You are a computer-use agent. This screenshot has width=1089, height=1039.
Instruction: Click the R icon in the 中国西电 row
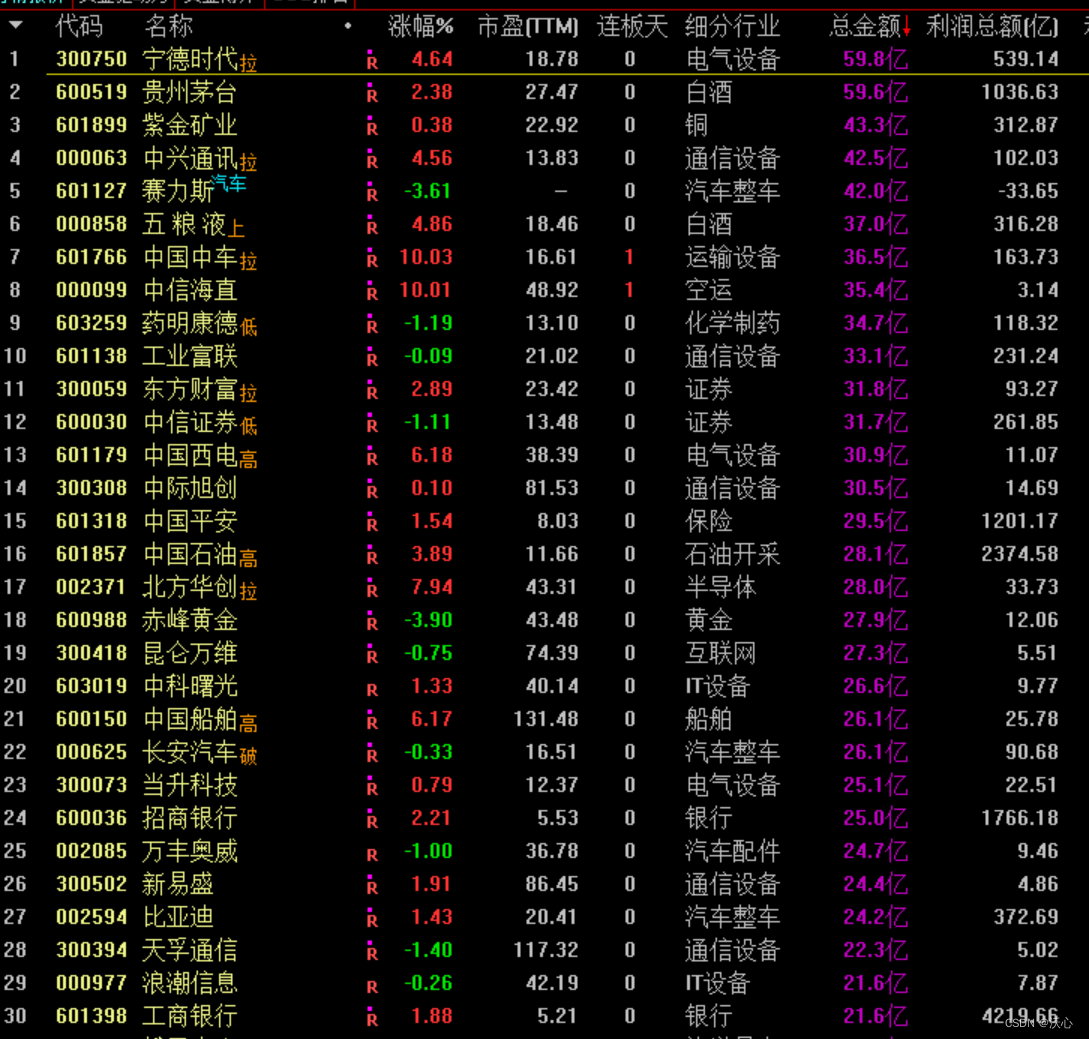pyautogui.click(x=372, y=456)
